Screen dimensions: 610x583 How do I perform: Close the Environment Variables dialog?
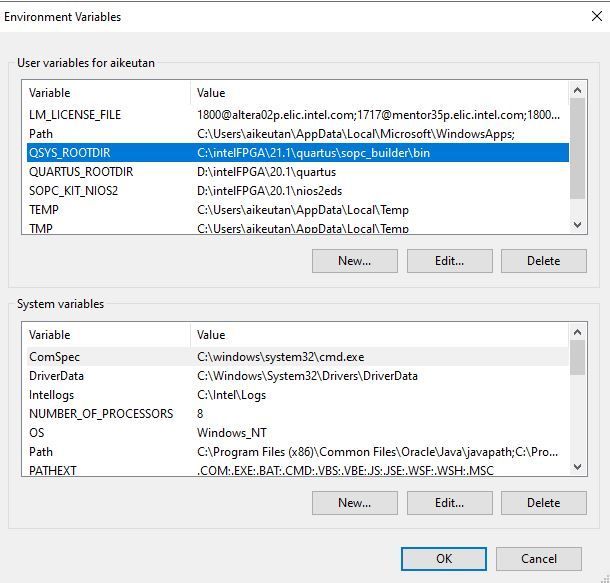pyautogui.click(x=597, y=17)
